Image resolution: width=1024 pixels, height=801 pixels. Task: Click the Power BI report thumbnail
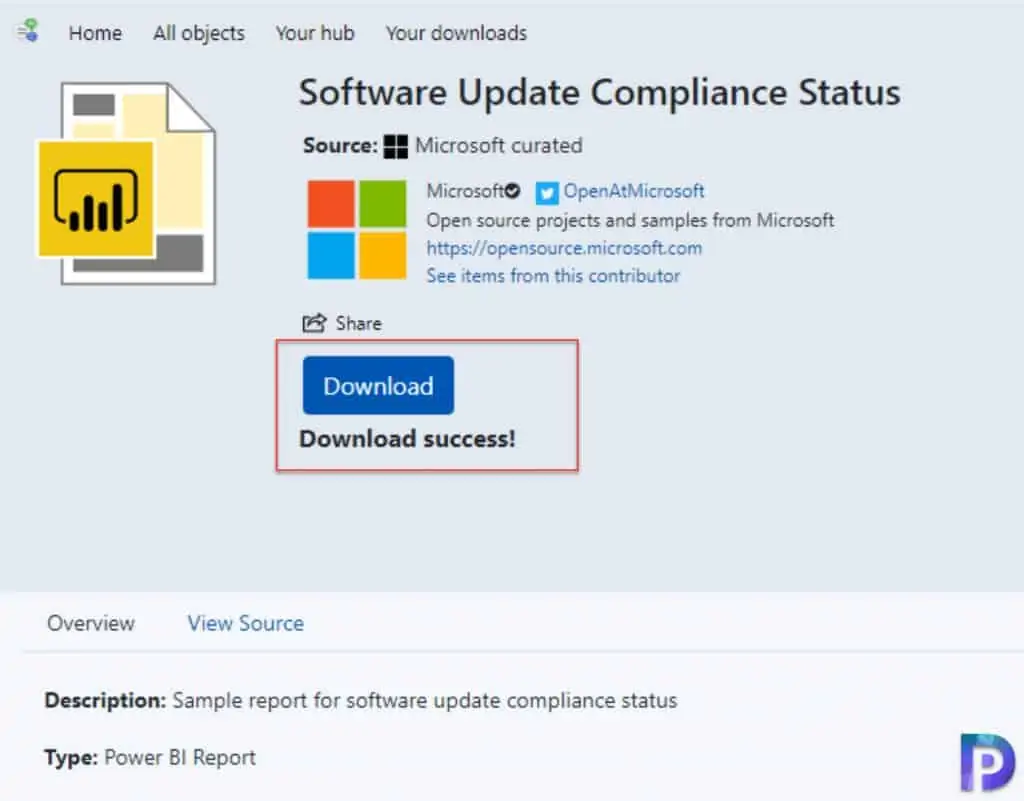click(x=127, y=183)
